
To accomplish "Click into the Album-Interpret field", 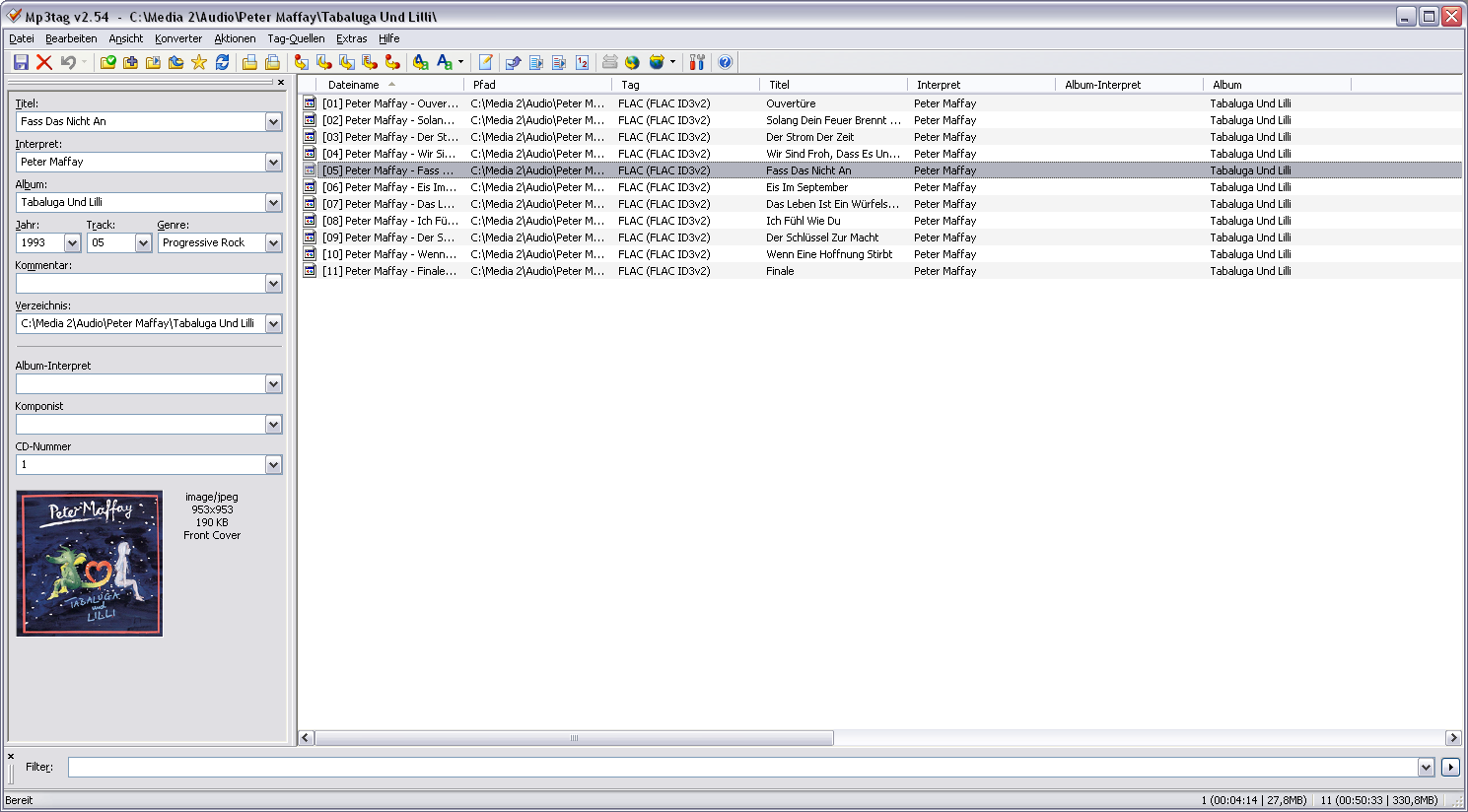I will [x=140, y=383].
